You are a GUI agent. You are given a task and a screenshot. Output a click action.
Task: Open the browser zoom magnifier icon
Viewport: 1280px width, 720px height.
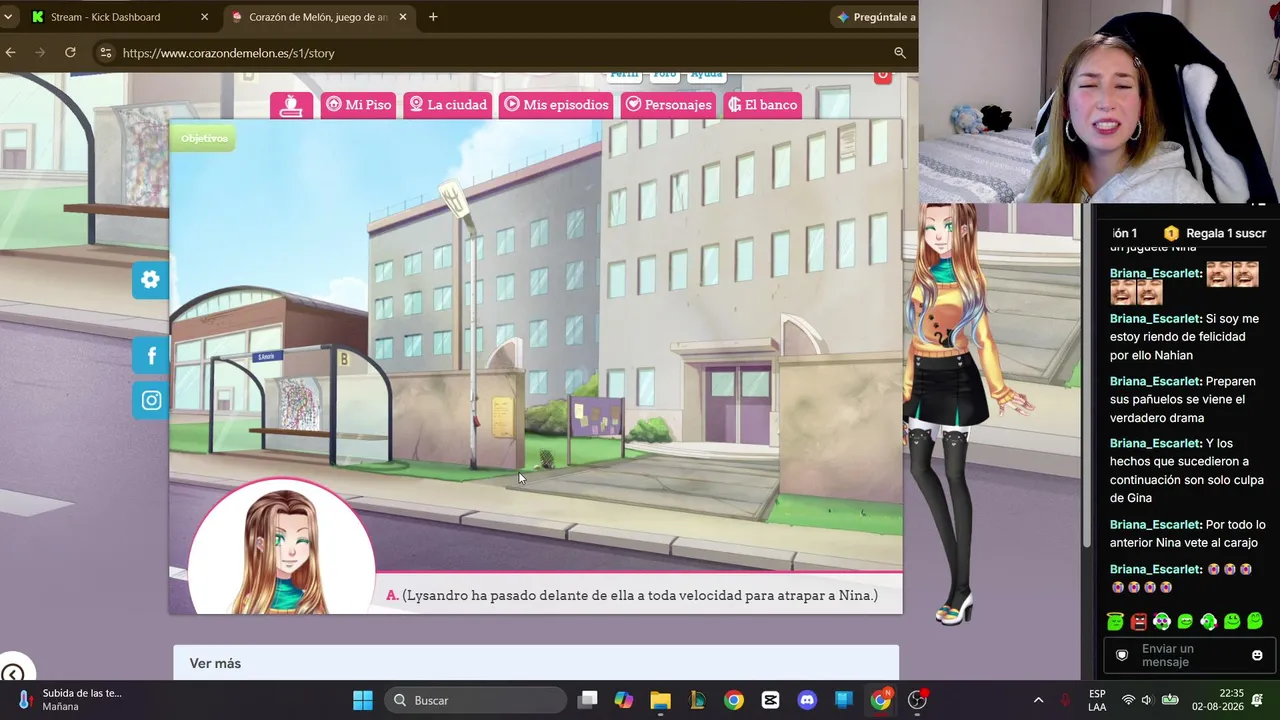tap(899, 53)
